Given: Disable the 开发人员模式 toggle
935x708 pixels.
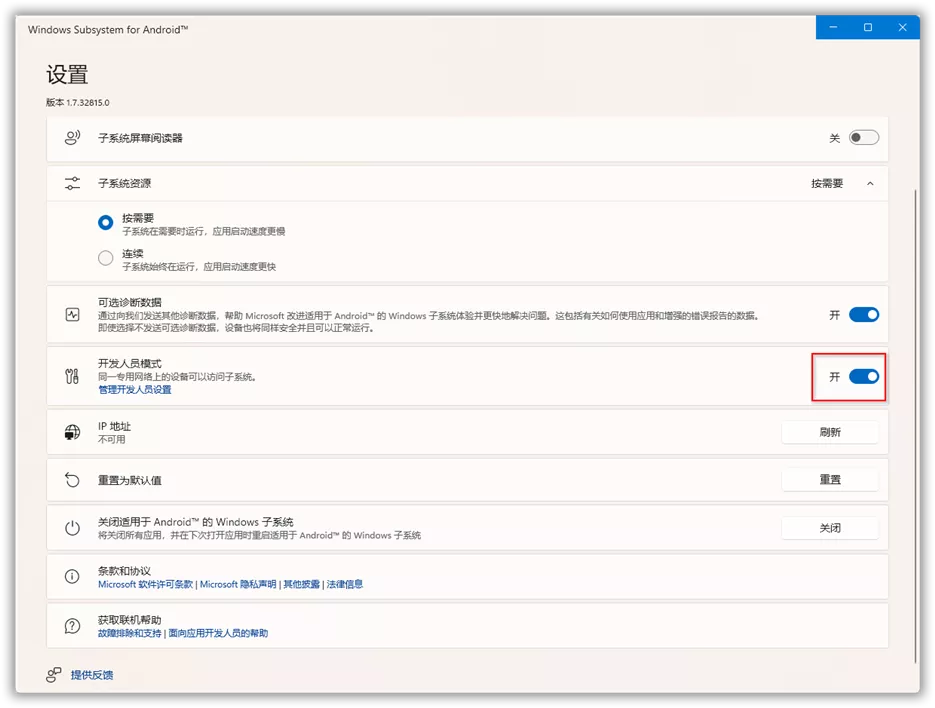Looking at the screenshot, I should click(863, 376).
